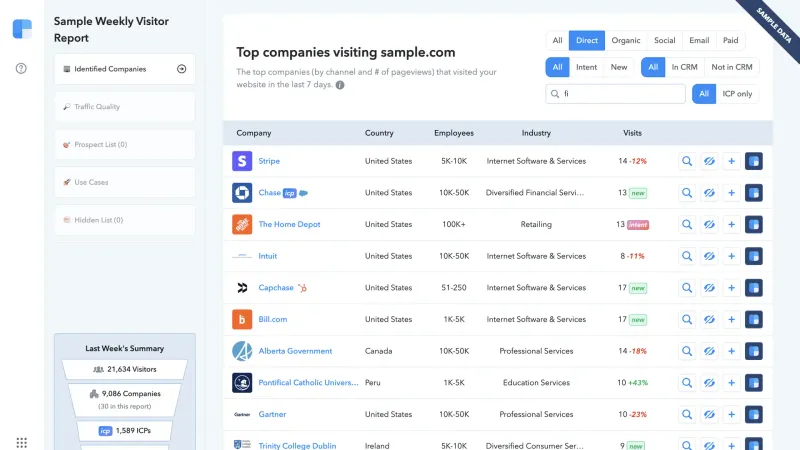This screenshot has height=450, width=800.
Task: Click the info icon after 'last 7 days'
Action: tap(340, 85)
